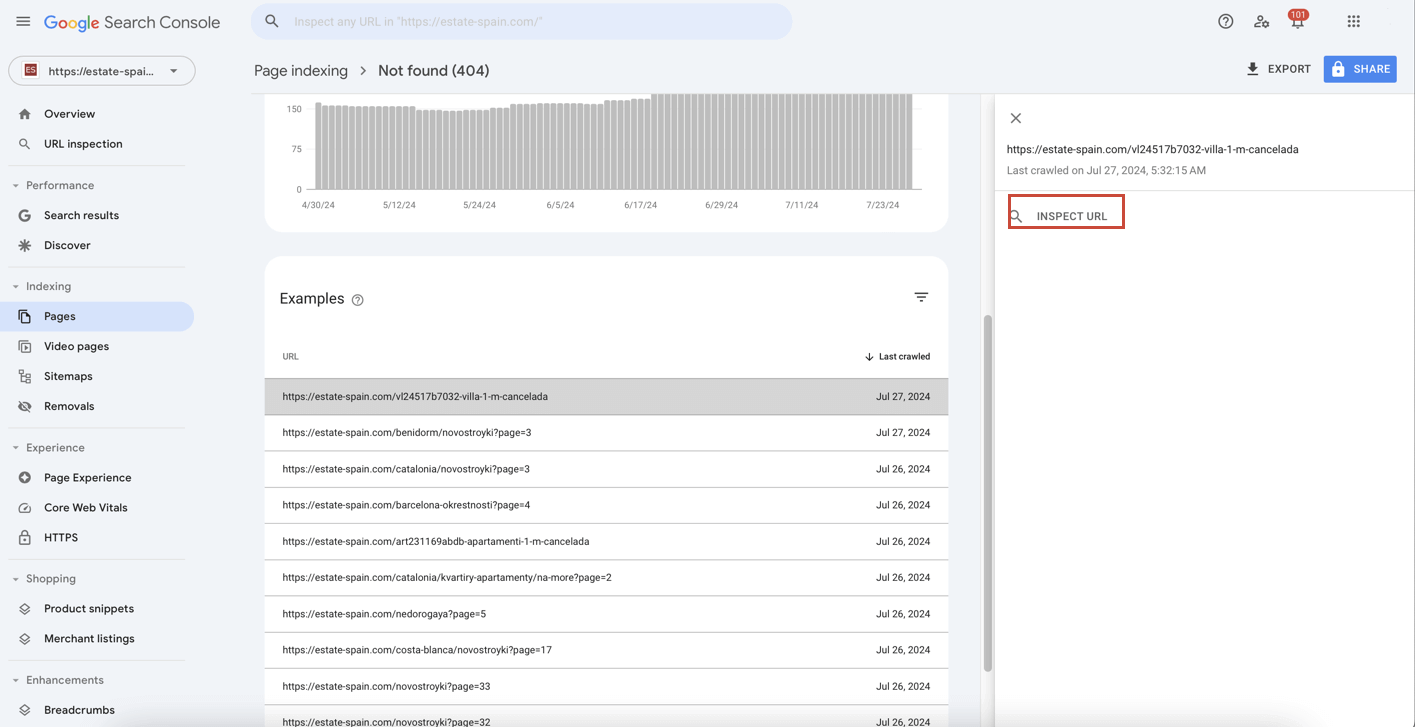
Task: Open the Sitemaps page
Action: click(68, 376)
